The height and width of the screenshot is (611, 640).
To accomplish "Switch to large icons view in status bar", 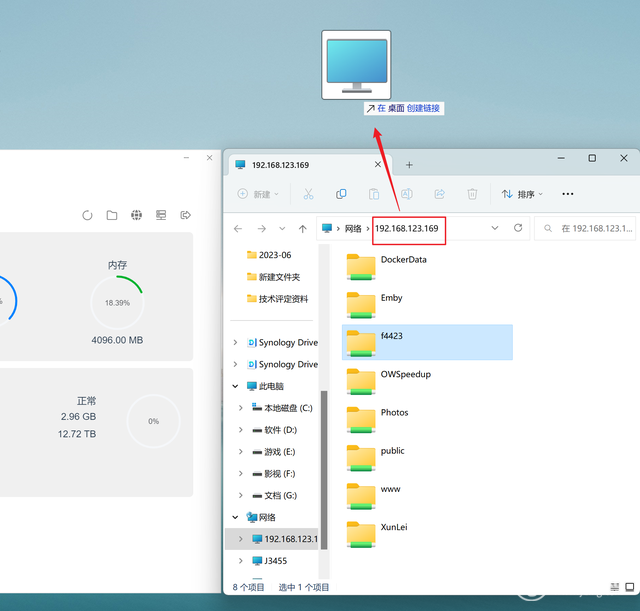I will coord(630,587).
